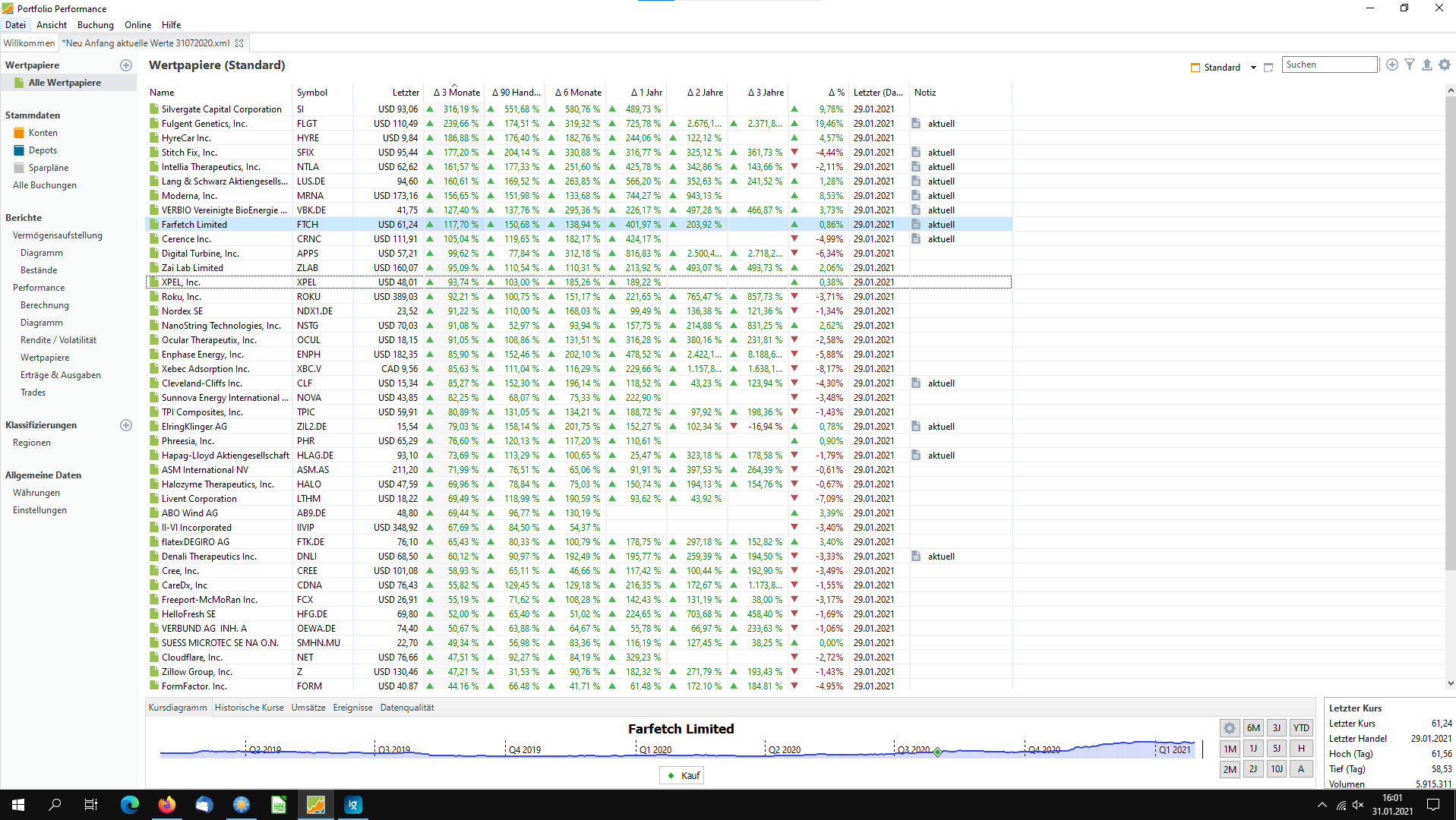Image resolution: width=1456 pixels, height=820 pixels.
Task: Open the note icon in the Denali Therapeutics row
Action: pos(916,557)
